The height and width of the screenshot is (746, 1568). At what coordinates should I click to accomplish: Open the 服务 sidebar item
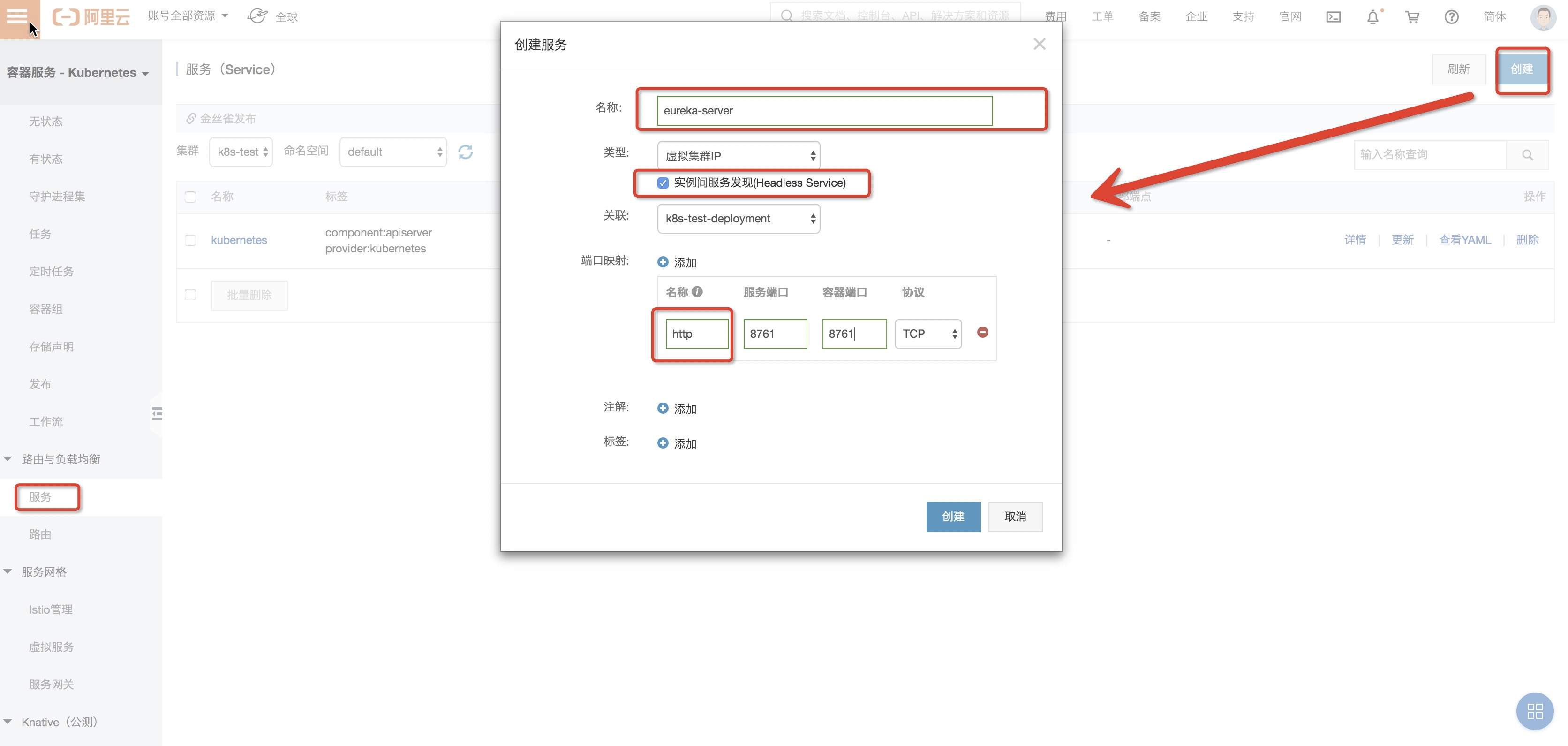[40, 497]
